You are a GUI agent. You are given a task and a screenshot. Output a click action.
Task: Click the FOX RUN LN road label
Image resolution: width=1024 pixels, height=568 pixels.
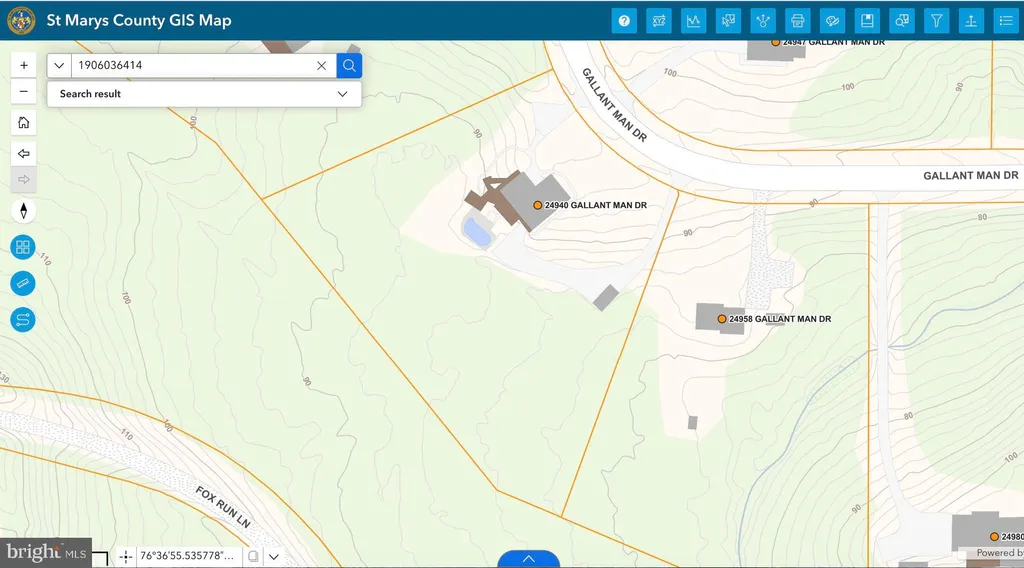223,507
